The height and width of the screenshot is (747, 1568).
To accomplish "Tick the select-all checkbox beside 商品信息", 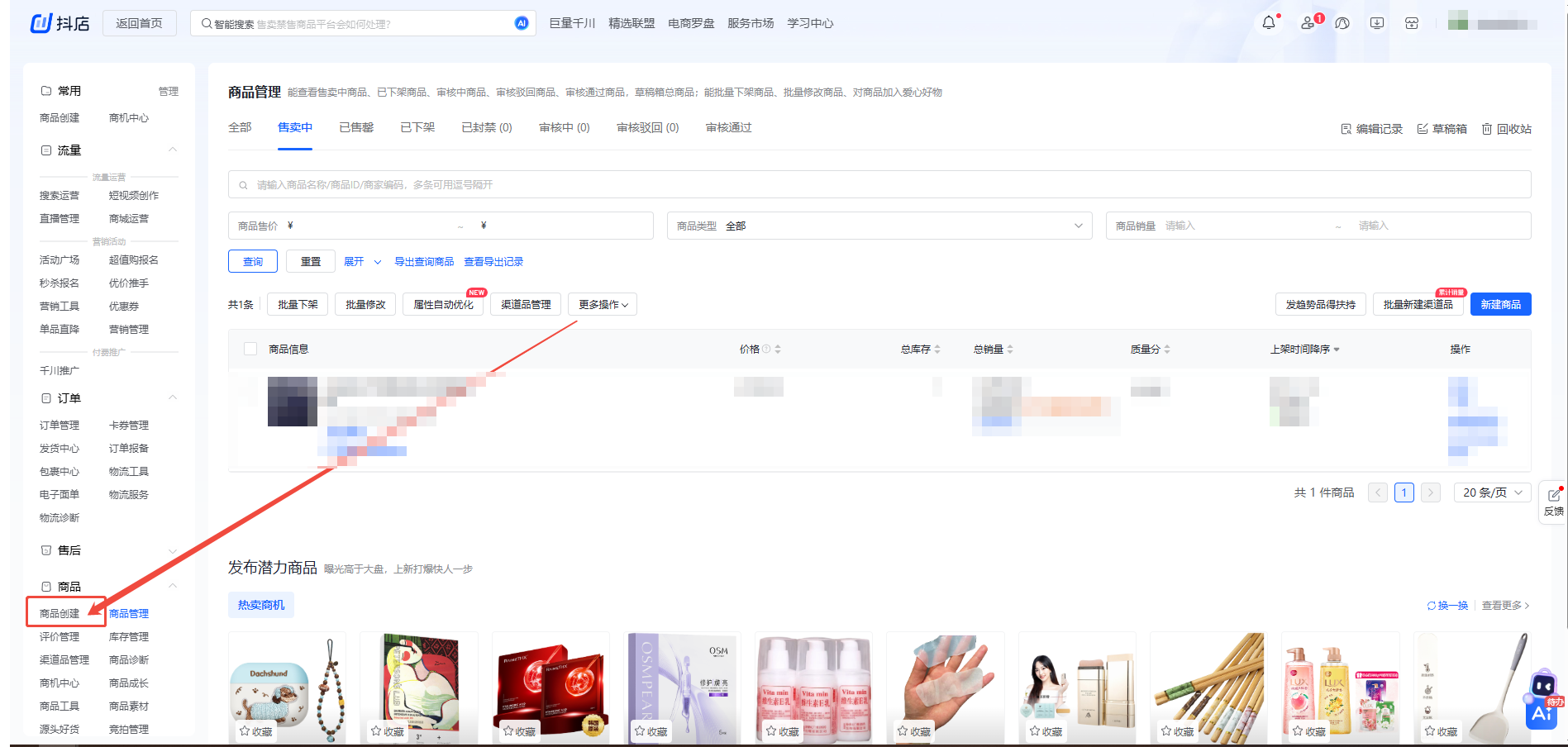I will point(250,349).
